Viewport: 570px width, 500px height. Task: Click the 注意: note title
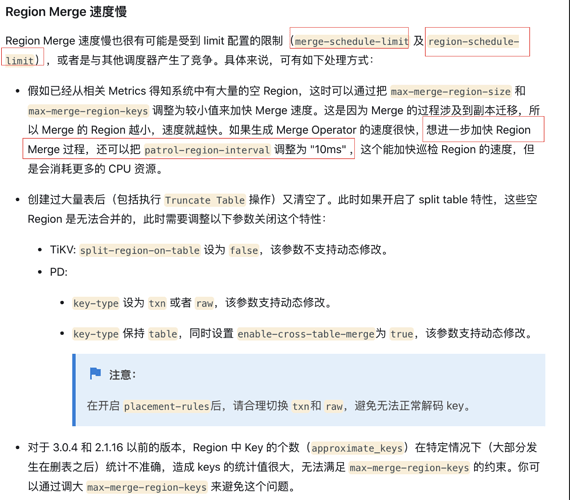click(123, 375)
